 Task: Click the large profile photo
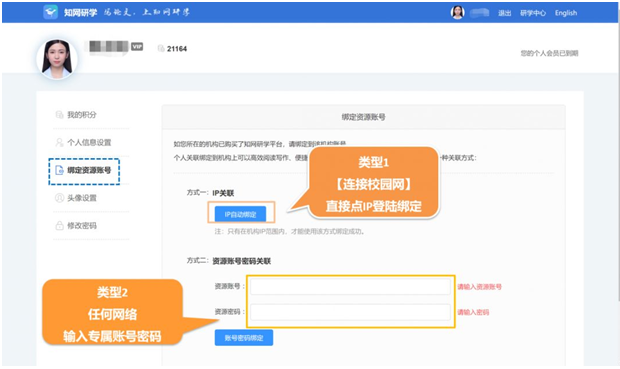tap(57, 59)
